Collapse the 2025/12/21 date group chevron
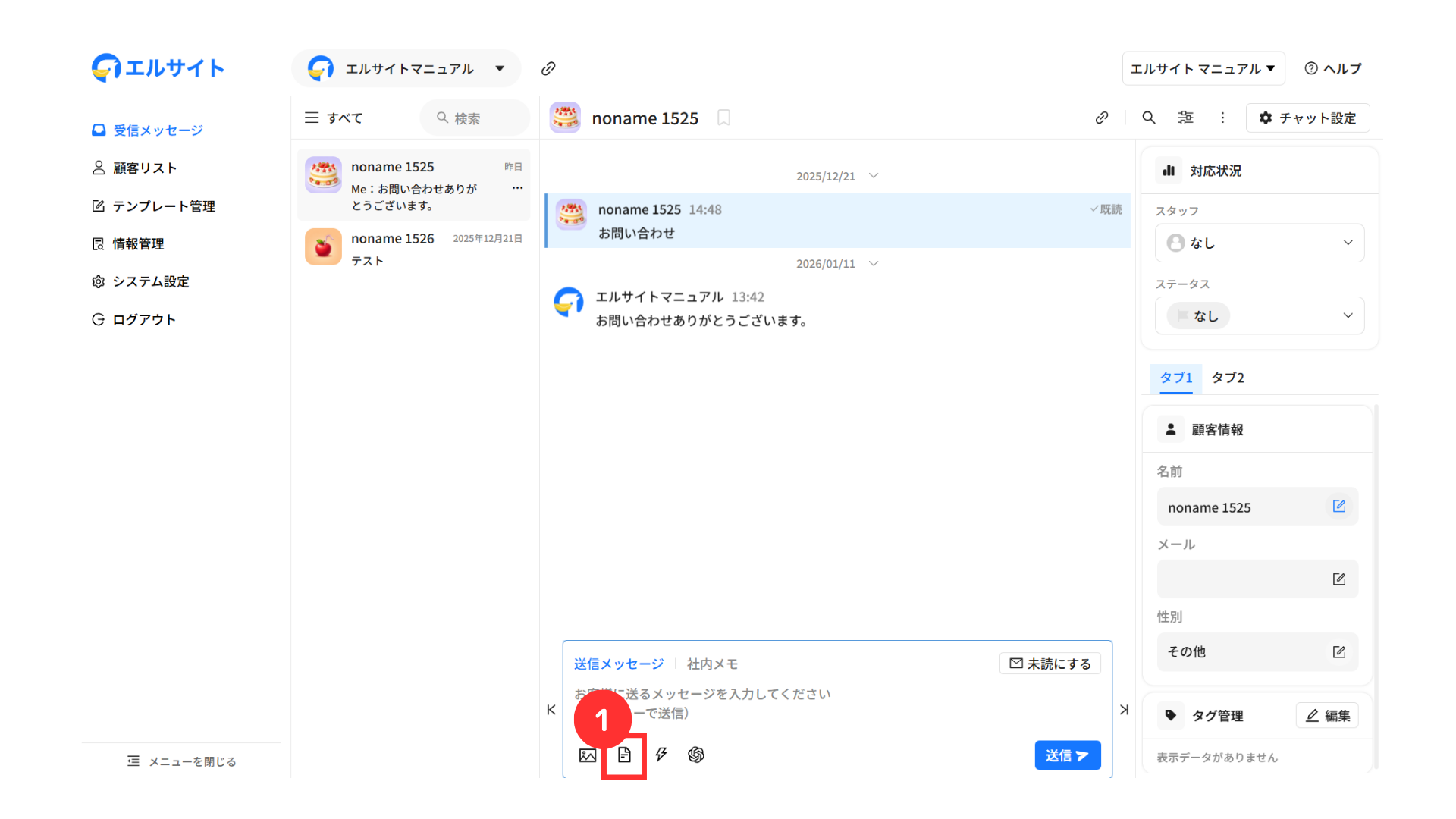Image resolution: width=1456 pixels, height=819 pixels. coord(874,176)
